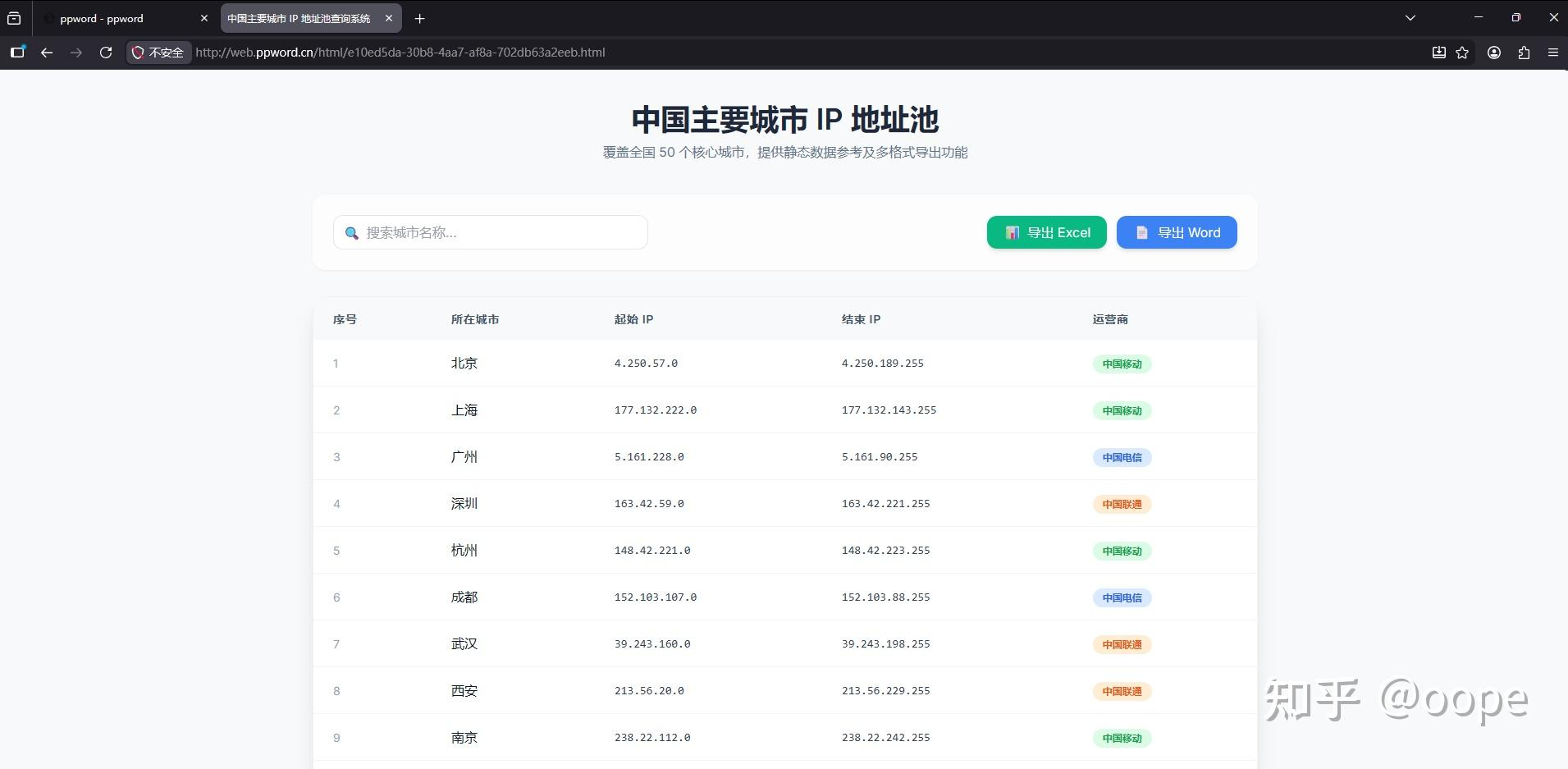Screen dimensions: 1568x769
Task: Select the 武汉 city cell
Action: (x=464, y=643)
